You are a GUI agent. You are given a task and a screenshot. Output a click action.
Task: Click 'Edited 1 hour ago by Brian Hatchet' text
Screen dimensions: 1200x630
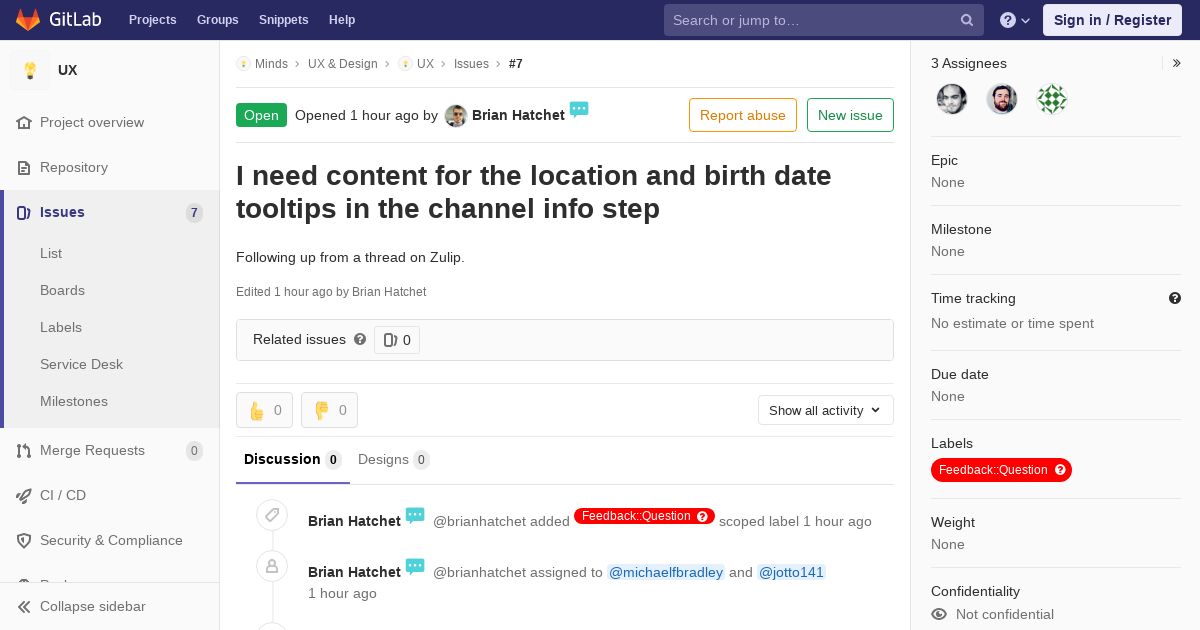pyautogui.click(x=331, y=292)
